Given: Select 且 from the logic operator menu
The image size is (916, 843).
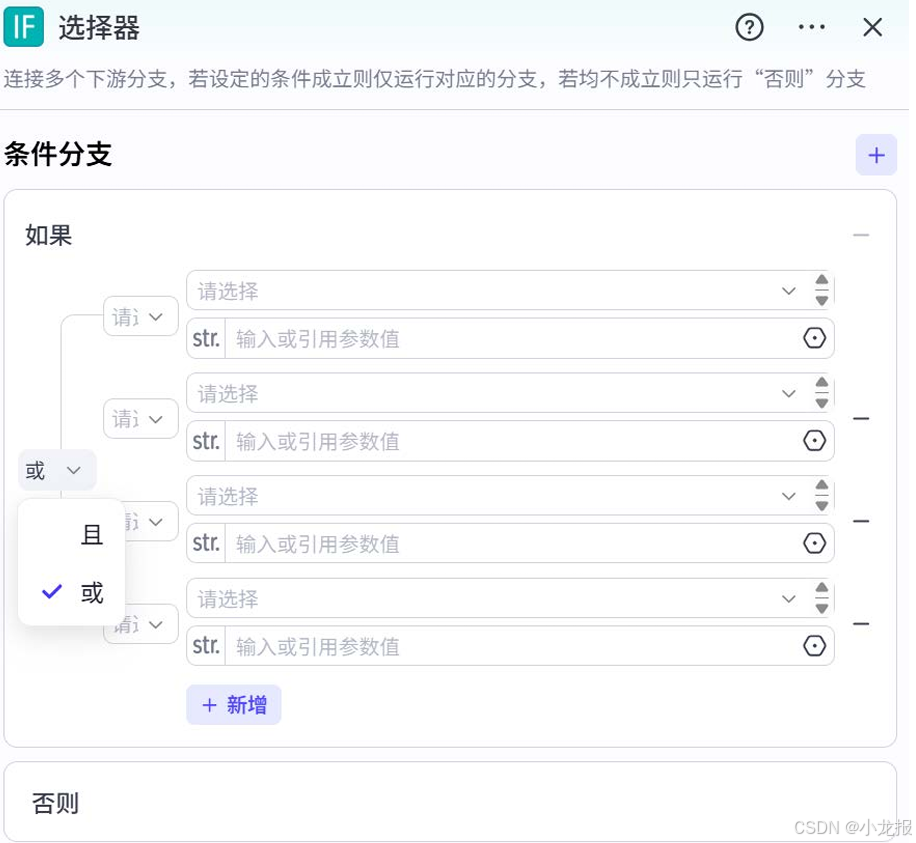Looking at the screenshot, I should [91, 535].
